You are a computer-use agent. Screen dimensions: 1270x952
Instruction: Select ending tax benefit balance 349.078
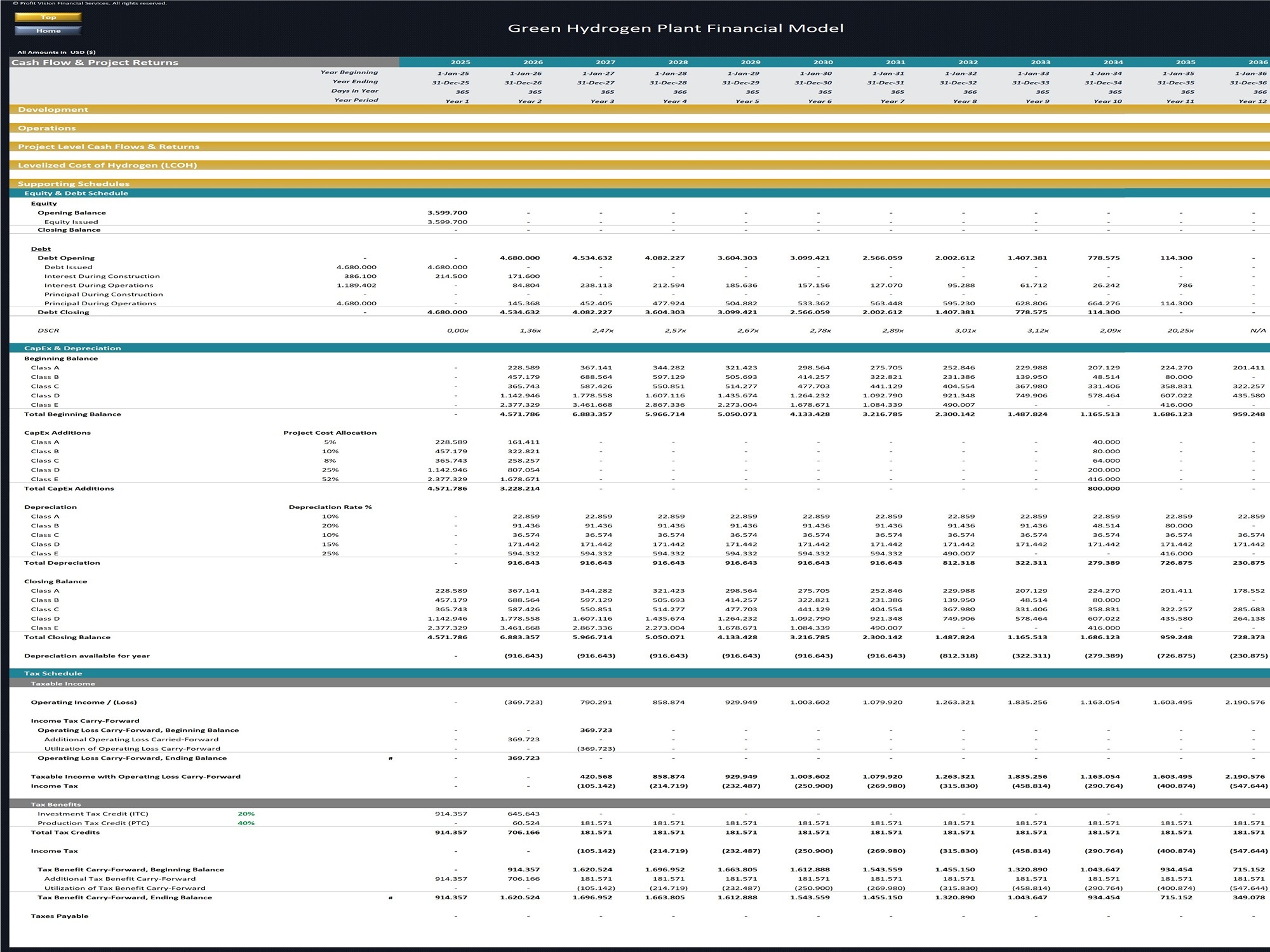[x=1248, y=897]
